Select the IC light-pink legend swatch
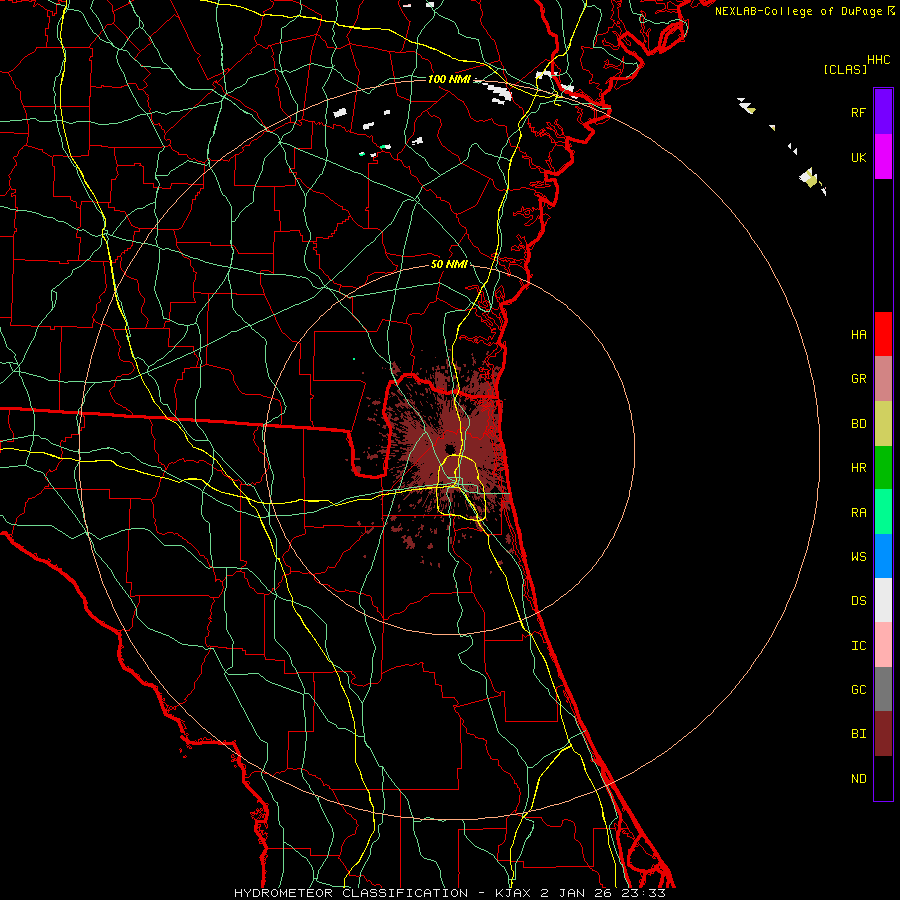This screenshot has width=900, height=900. (x=883, y=645)
